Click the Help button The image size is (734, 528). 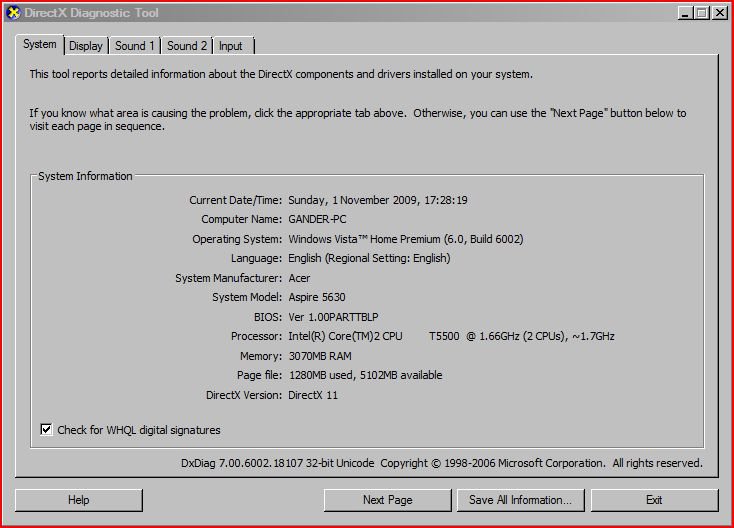pyautogui.click(x=79, y=500)
